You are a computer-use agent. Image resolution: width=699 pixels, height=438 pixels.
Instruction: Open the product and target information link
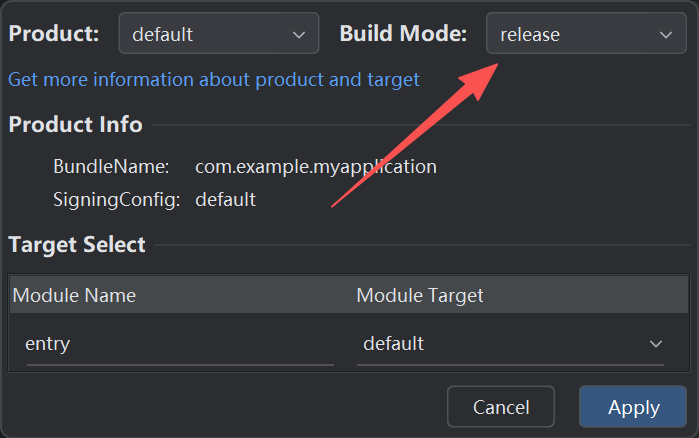(x=214, y=79)
